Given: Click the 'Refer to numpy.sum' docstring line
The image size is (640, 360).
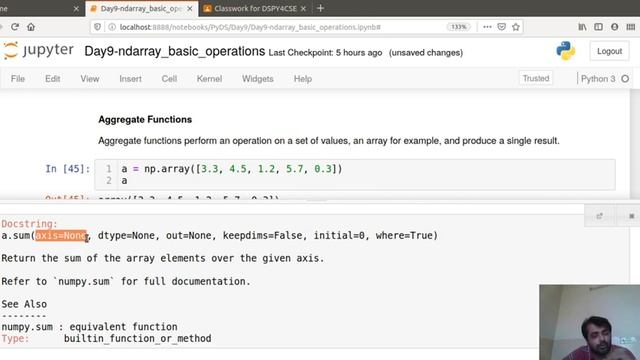Looking at the screenshot, I should pyautogui.click(x=126, y=281).
